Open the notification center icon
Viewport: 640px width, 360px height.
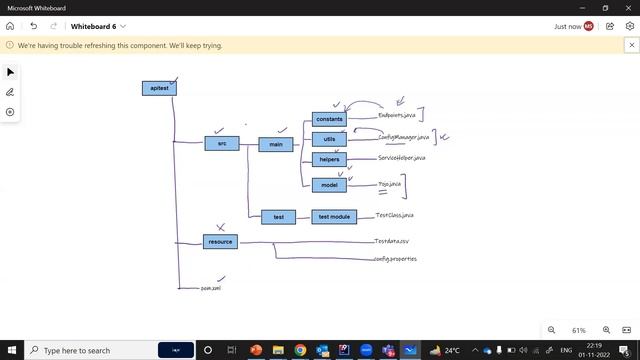pyautogui.click(x=624, y=350)
